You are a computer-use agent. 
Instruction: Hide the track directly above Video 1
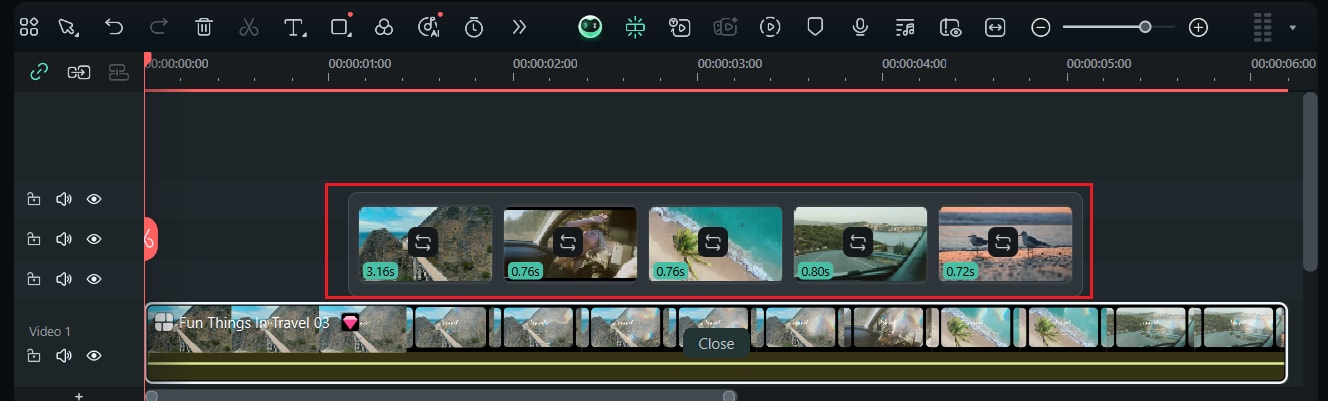click(94, 278)
